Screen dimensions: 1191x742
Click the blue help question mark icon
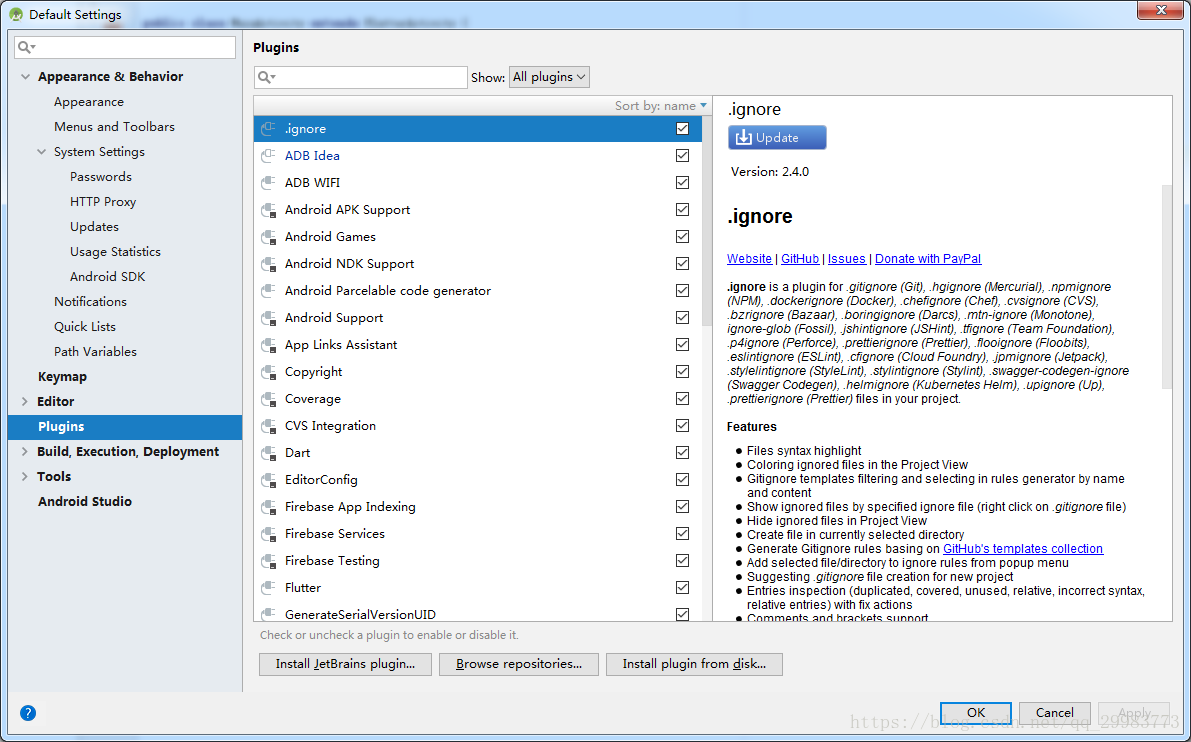(x=28, y=712)
